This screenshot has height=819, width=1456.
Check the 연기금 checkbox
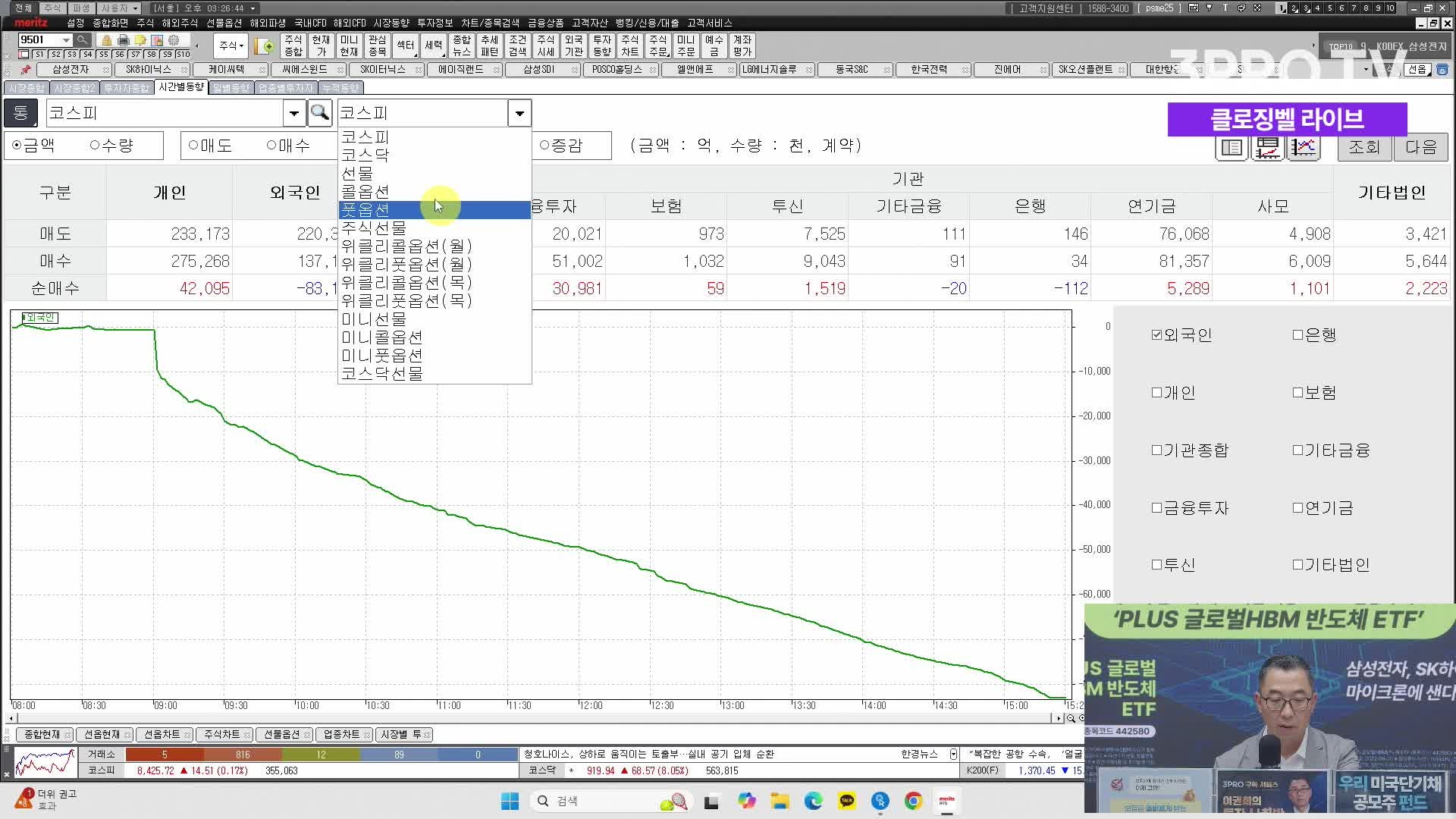pyautogui.click(x=1298, y=507)
